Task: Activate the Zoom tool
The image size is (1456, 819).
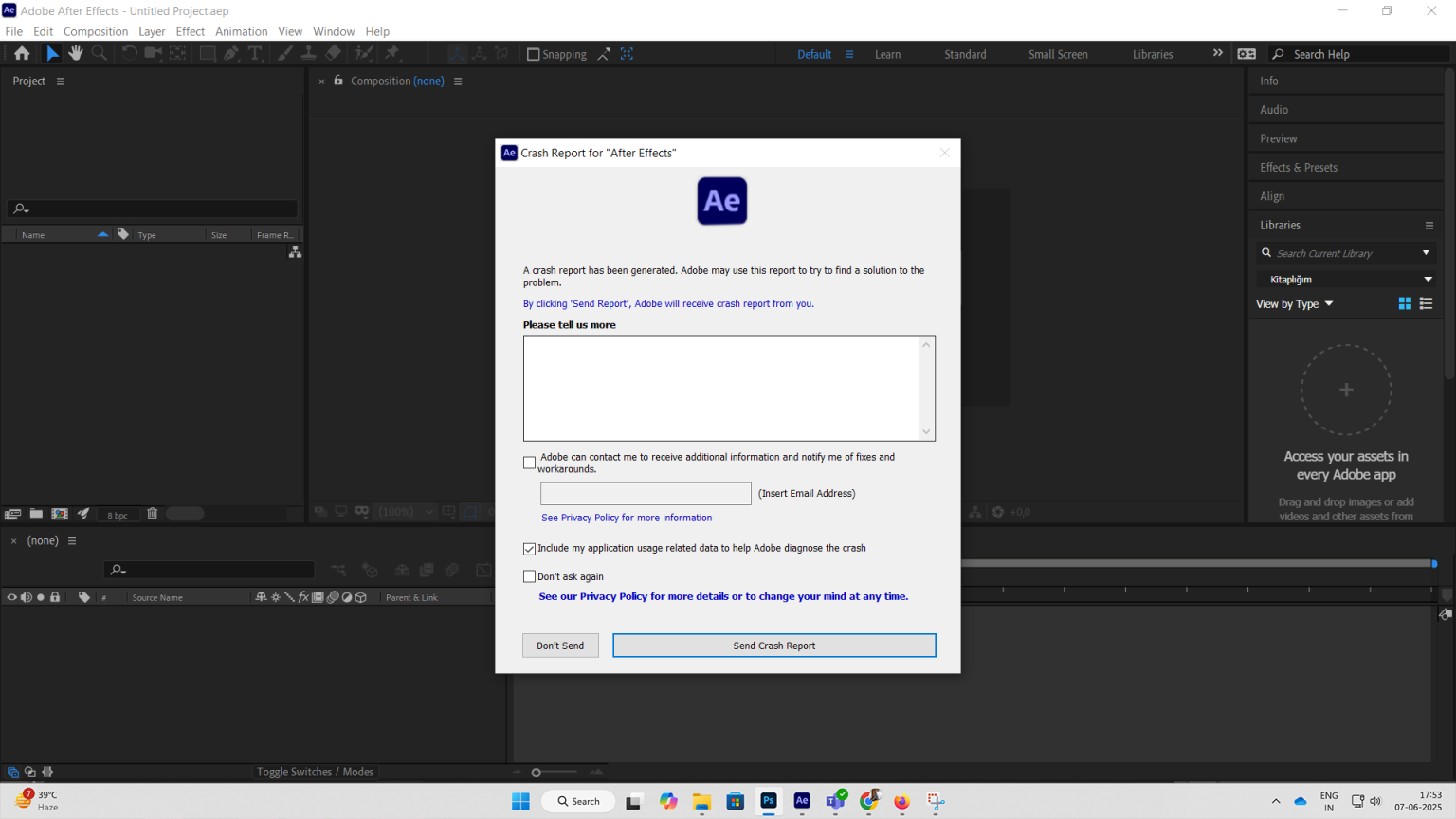Action: coord(99,53)
